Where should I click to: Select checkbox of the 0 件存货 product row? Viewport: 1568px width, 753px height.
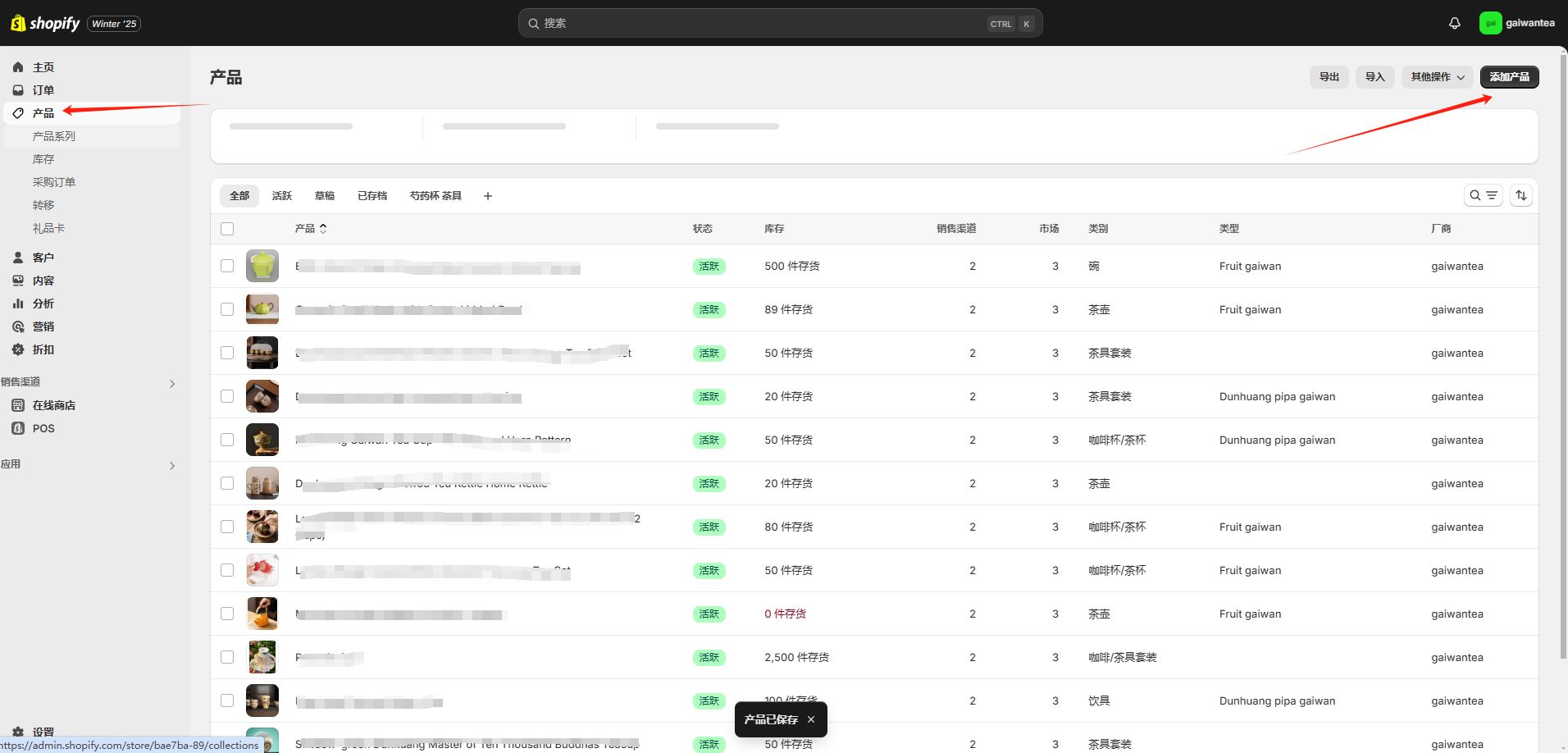click(x=227, y=614)
